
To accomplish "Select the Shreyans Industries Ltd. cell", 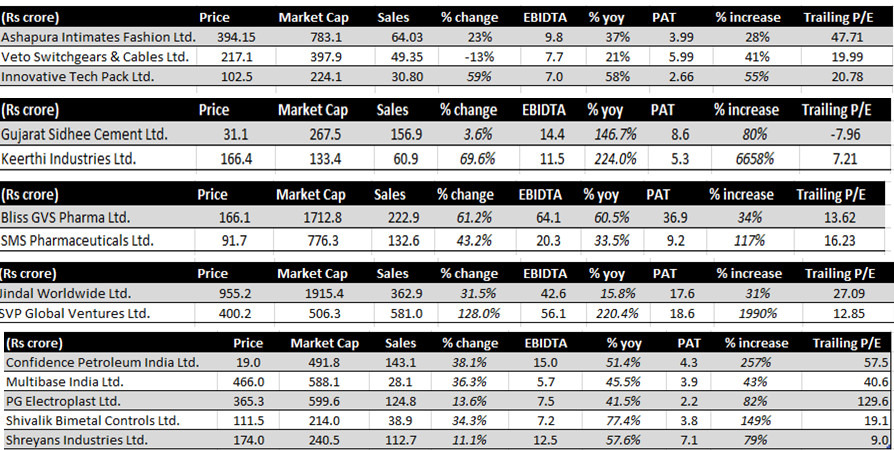I will pos(77,439).
